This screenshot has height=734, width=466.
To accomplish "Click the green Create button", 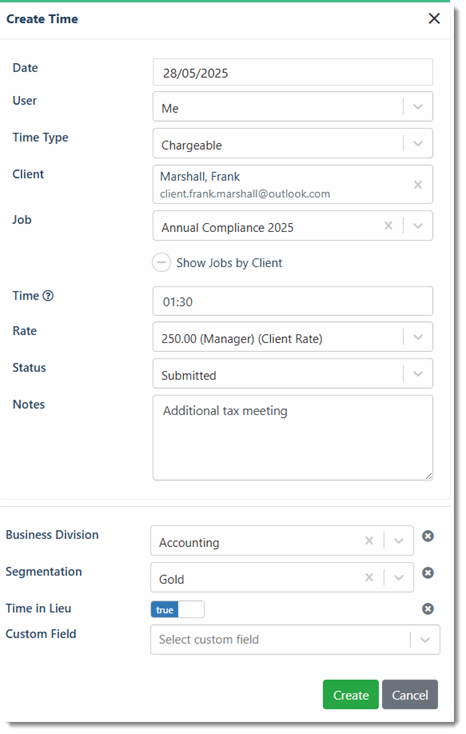I will (x=350, y=695).
